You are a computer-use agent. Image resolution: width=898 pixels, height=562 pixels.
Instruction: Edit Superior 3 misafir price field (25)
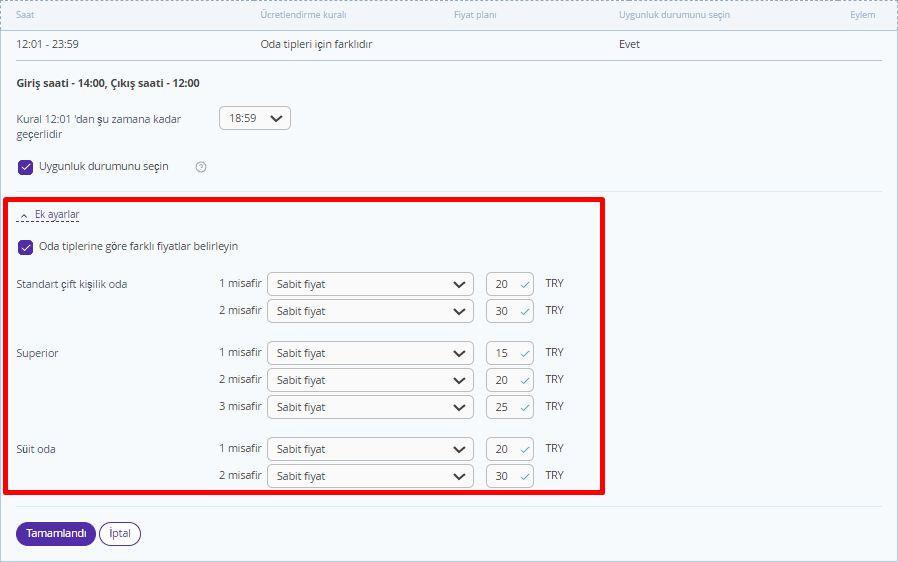coord(510,407)
